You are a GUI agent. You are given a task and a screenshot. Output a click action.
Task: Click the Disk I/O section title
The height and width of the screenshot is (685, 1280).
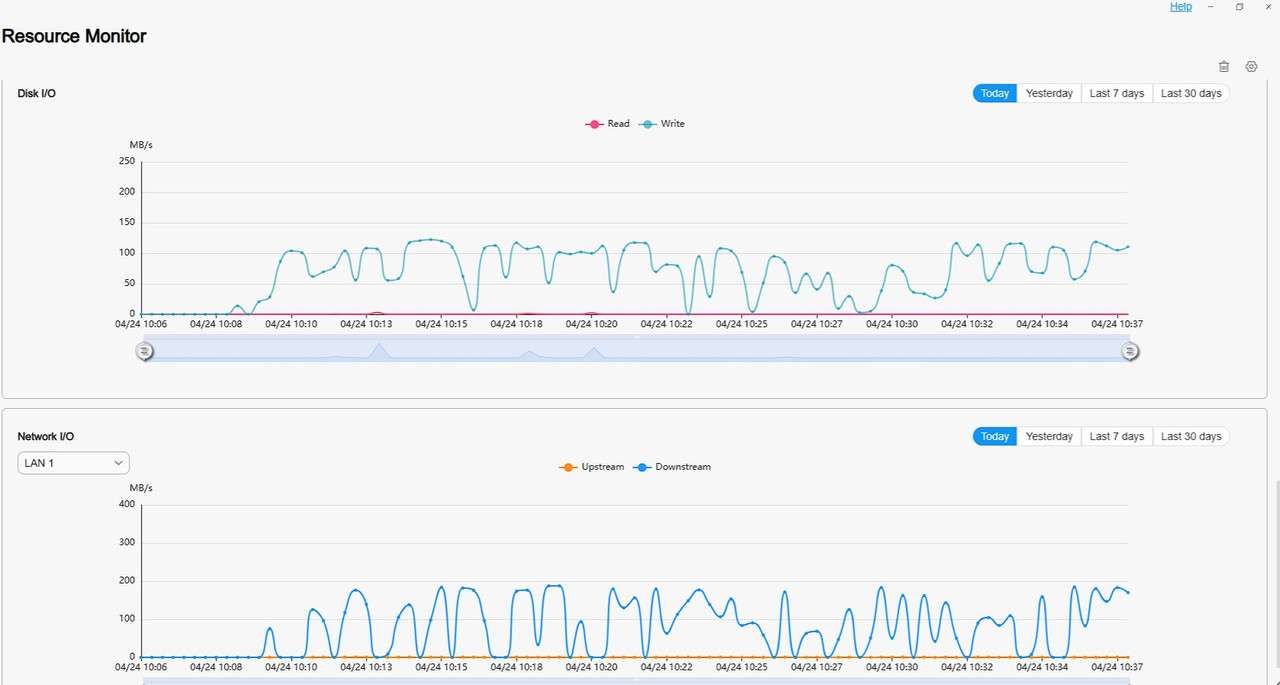(37, 93)
